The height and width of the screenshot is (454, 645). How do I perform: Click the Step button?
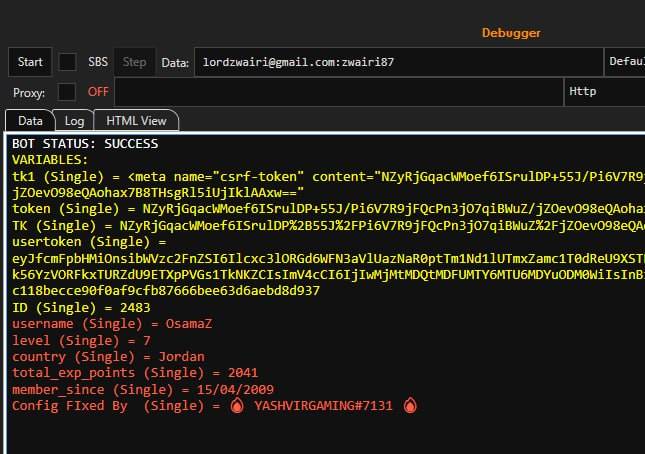[134, 62]
